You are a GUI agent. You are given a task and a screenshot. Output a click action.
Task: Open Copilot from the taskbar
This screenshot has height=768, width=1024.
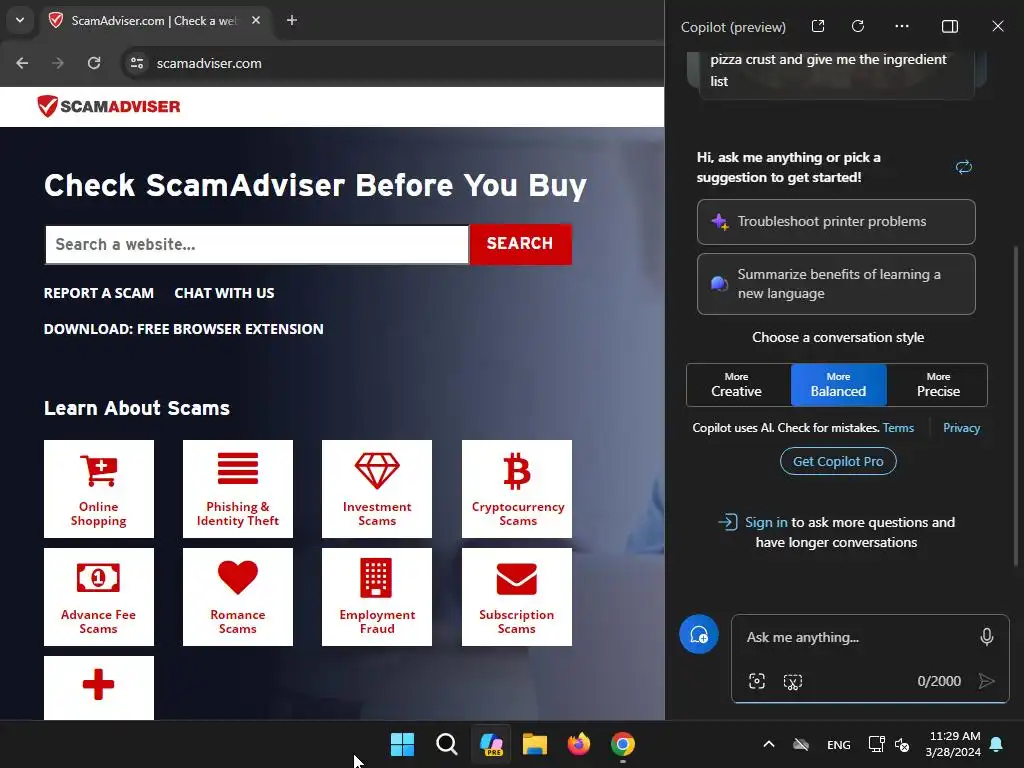pyautogui.click(x=491, y=744)
